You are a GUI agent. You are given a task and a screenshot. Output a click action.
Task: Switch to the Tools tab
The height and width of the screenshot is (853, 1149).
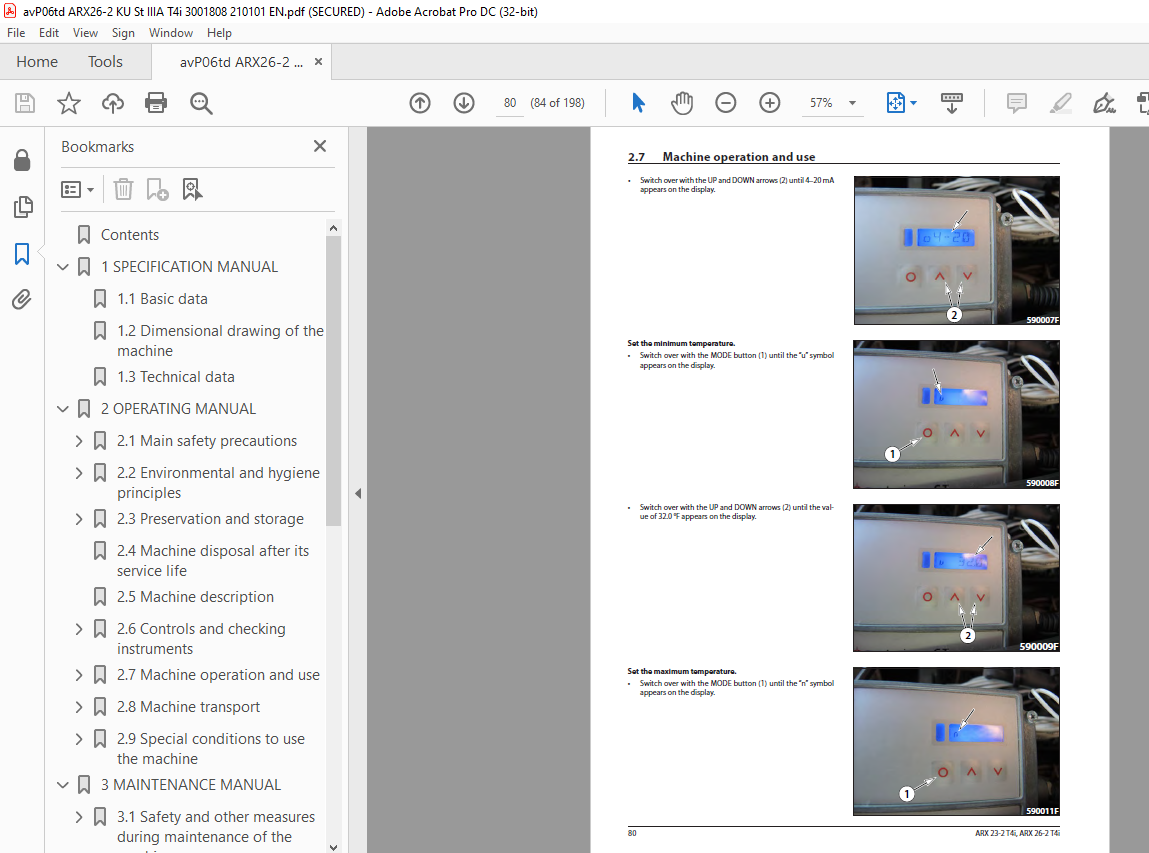point(105,62)
